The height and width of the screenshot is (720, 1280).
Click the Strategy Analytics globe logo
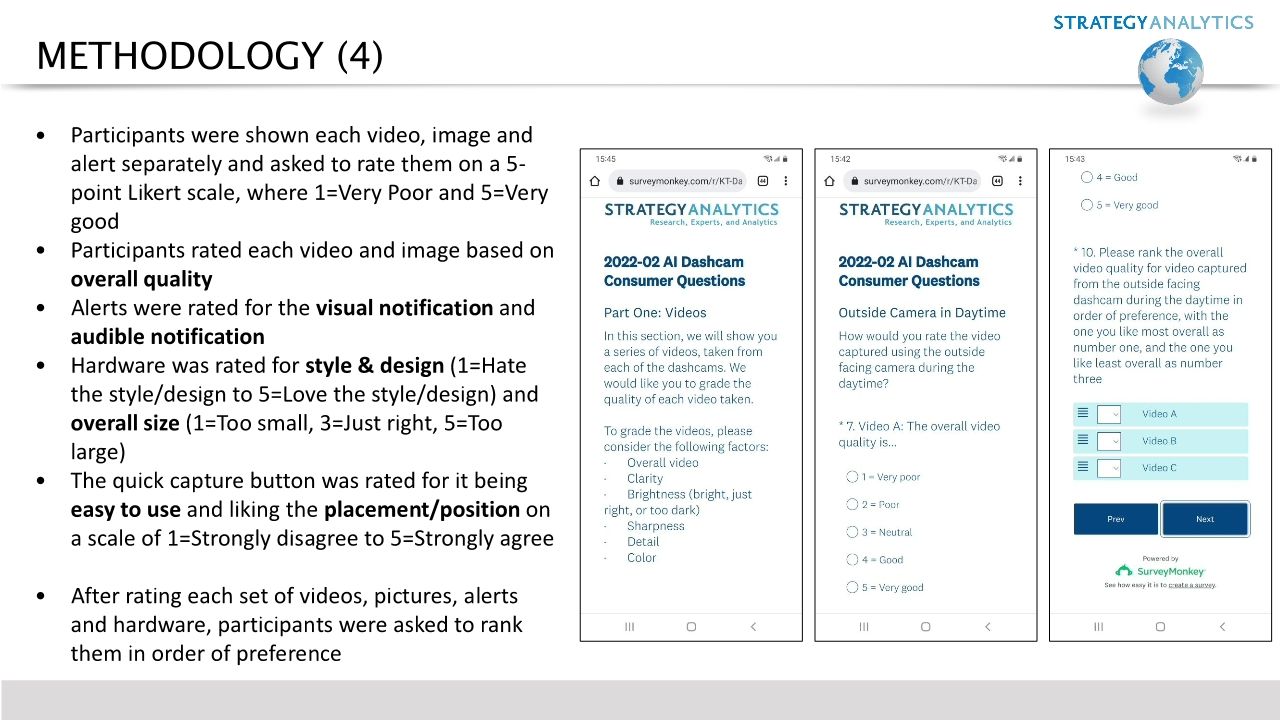[x=1170, y=70]
